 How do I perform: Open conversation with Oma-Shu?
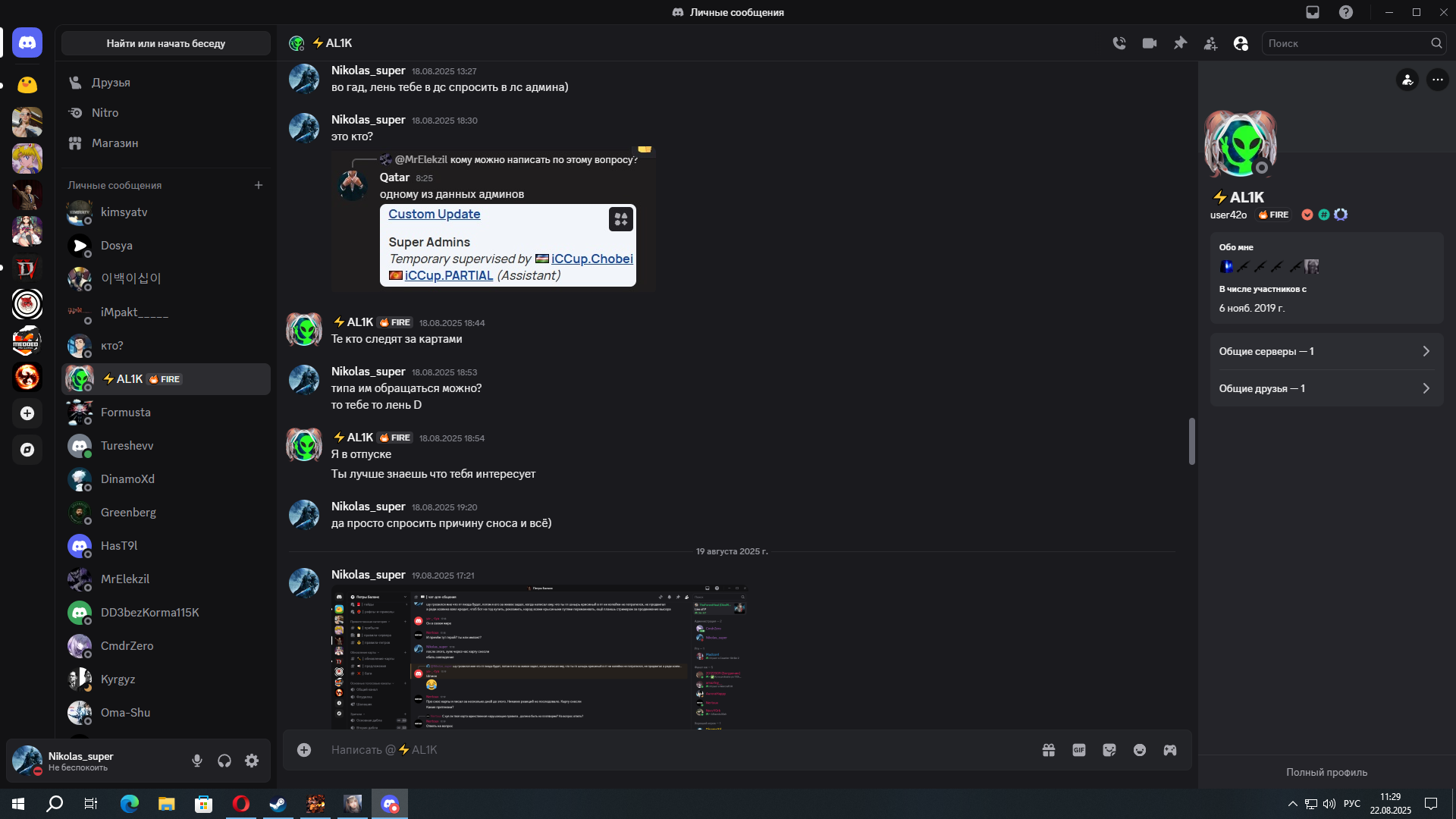(166, 713)
